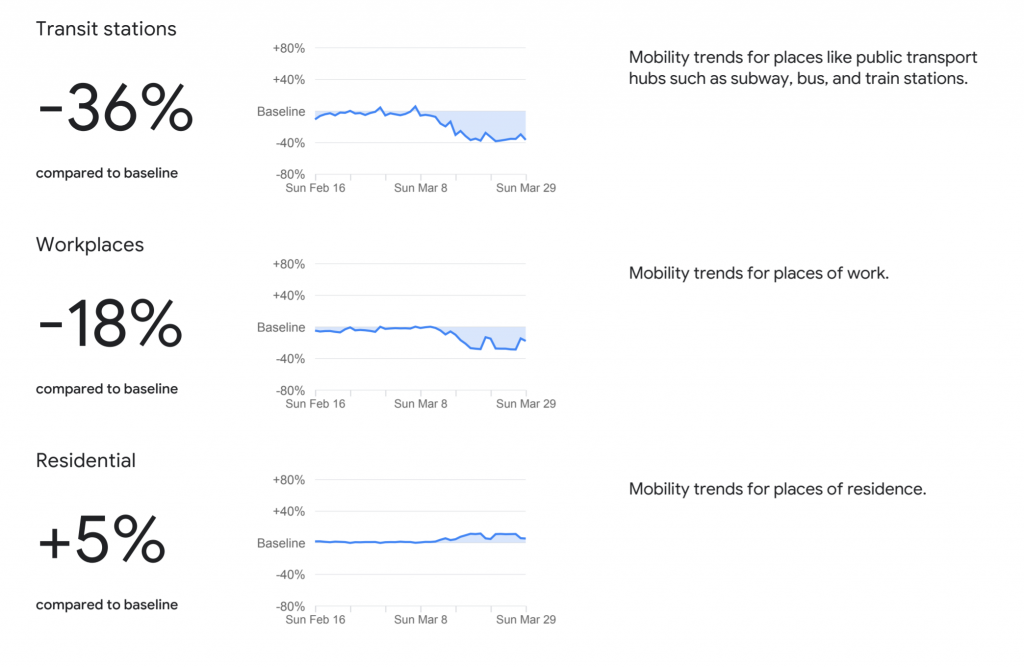Click Sun Mar 29 on the workplaces chart axis
Screen dimensions: 1024x667
pyautogui.click(x=526, y=403)
